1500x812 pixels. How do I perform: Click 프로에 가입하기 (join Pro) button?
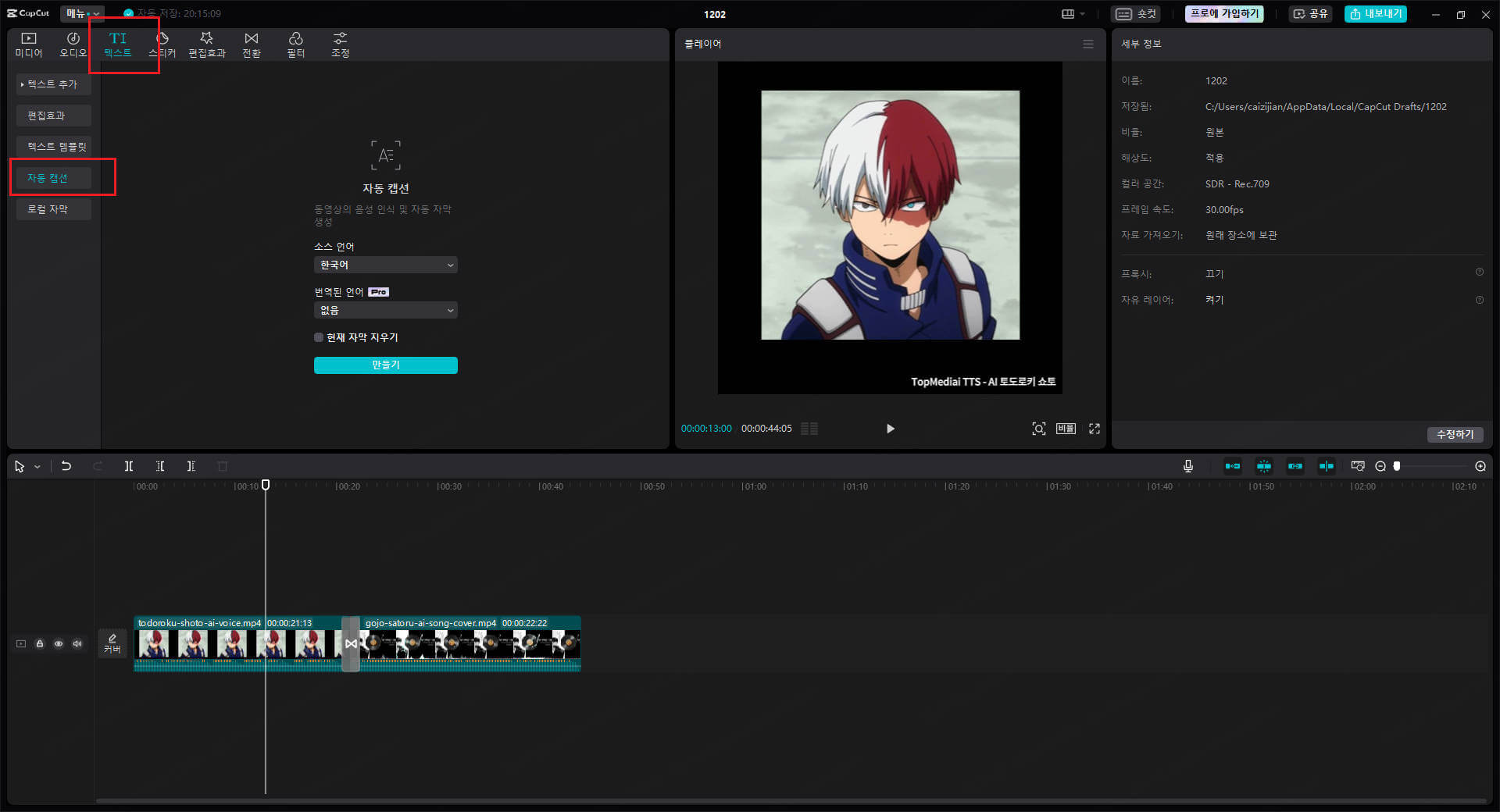coord(1224,14)
